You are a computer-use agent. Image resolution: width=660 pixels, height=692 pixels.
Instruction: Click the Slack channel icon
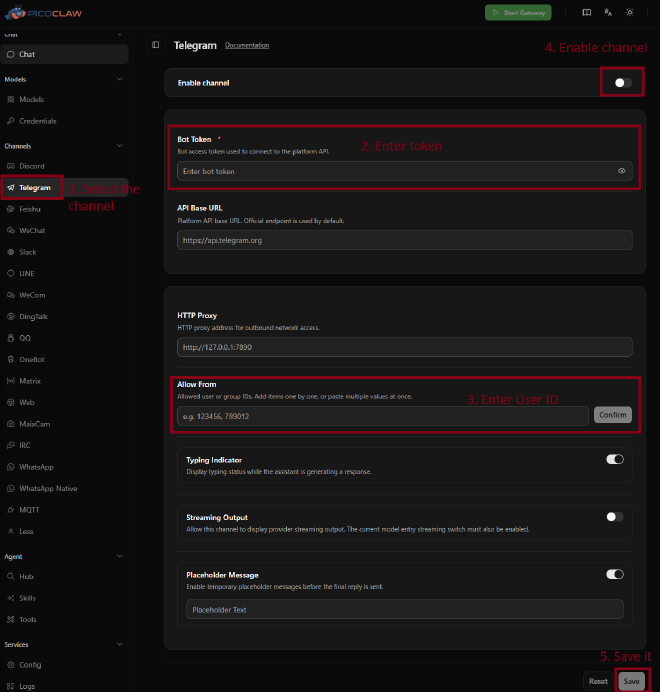click(11, 252)
